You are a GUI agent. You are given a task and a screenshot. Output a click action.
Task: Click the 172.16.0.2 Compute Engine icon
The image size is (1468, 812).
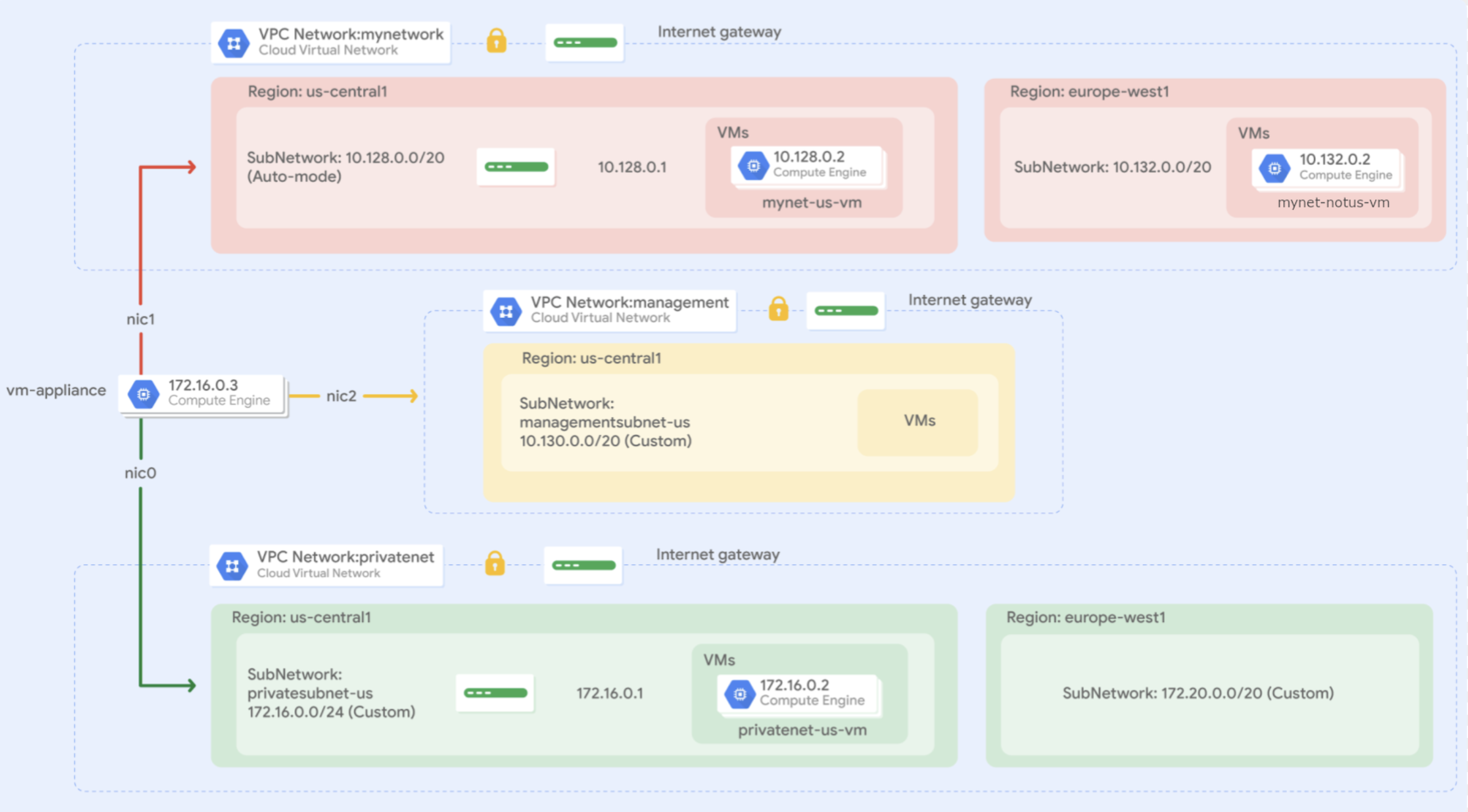click(x=740, y=694)
